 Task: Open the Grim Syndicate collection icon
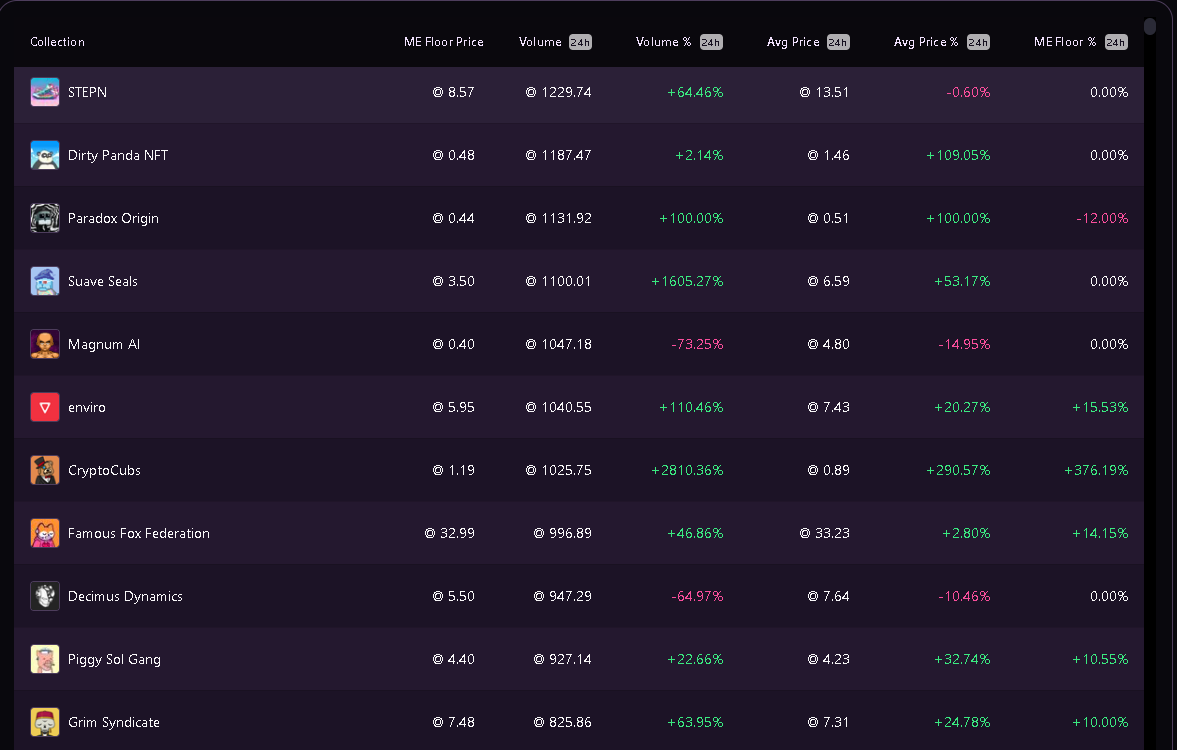45,723
